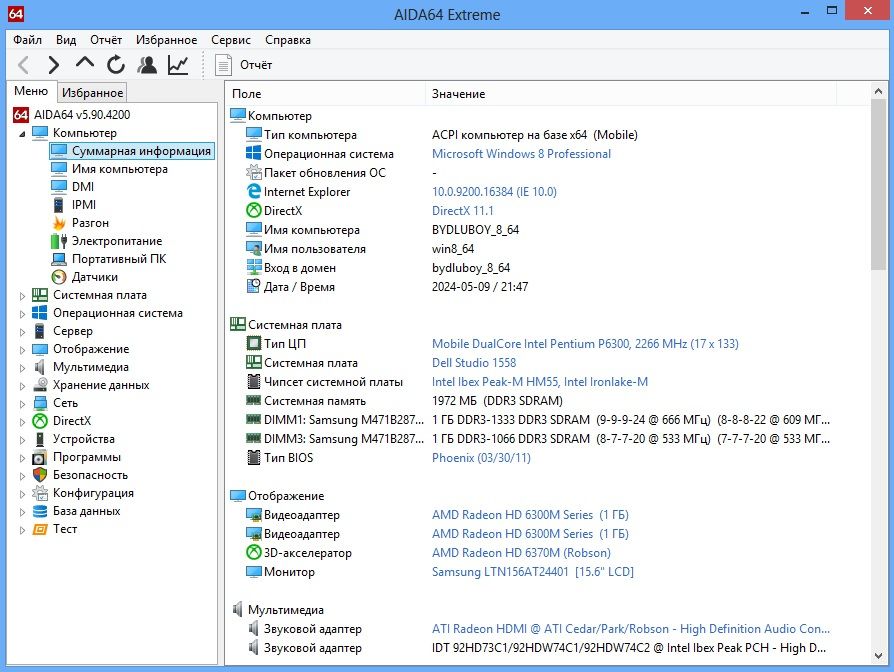Image resolution: width=894 pixels, height=672 pixels.
Task: Expand the Отображение tree node
Action: click(x=22, y=350)
